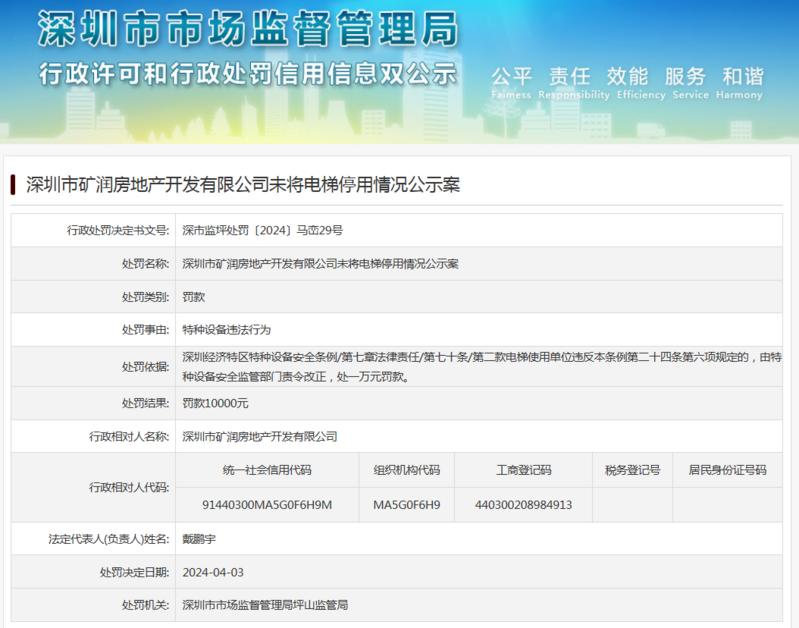Select the label 处罚结果
799x628 pixels.
[x=145, y=403]
